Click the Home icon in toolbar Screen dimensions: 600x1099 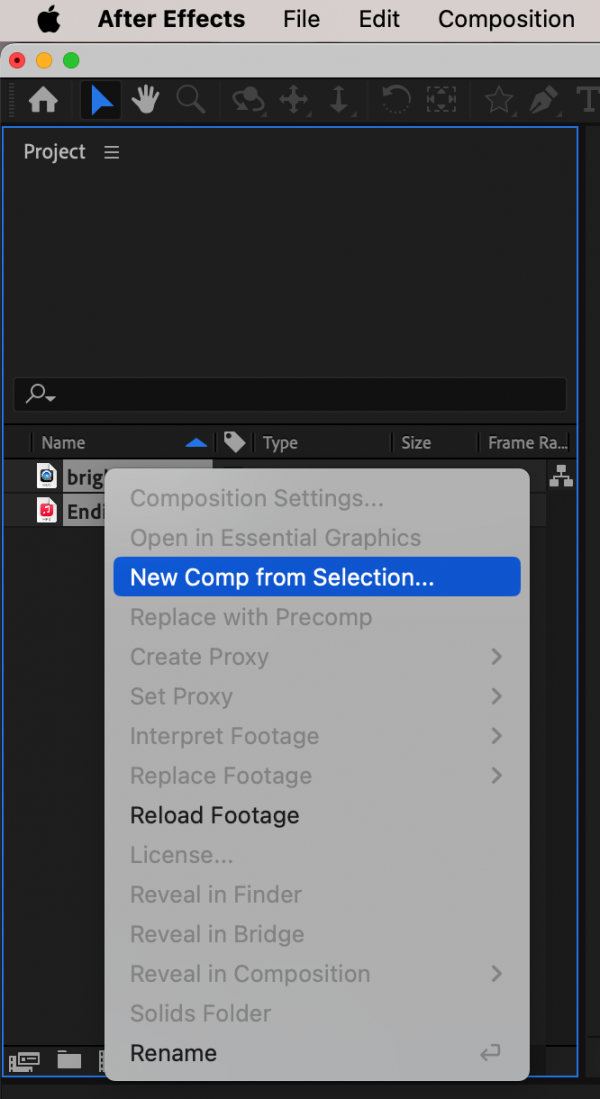(43, 100)
